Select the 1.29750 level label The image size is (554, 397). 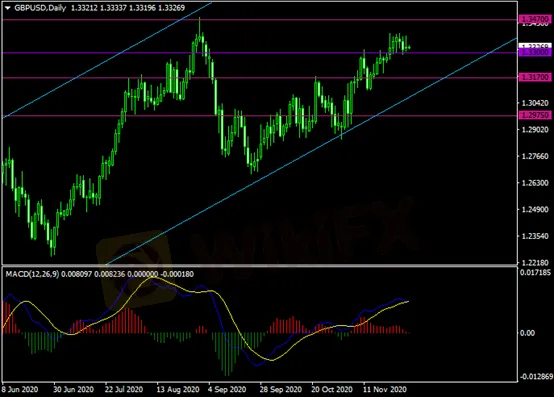coord(535,115)
